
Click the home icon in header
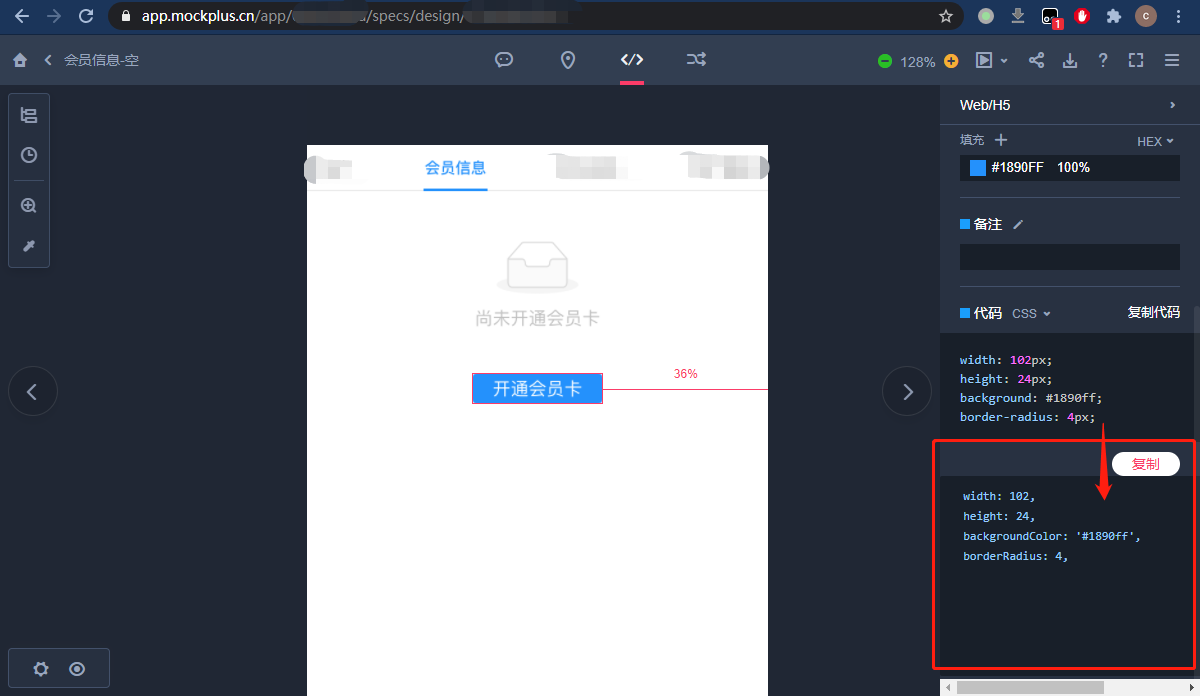pos(20,60)
